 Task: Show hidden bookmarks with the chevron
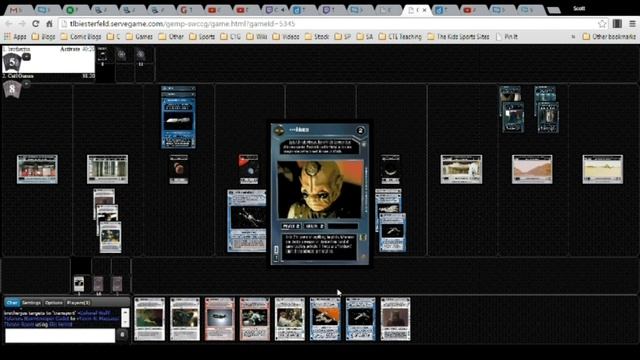point(573,37)
